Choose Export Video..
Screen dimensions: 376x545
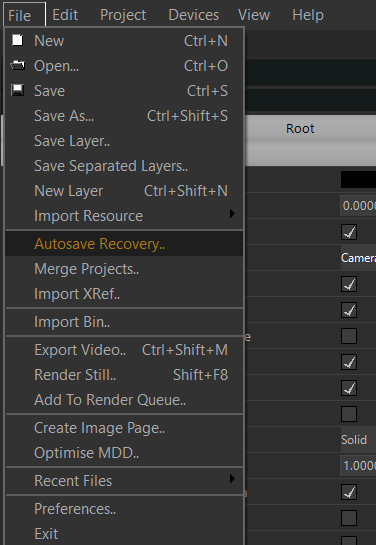(124, 350)
